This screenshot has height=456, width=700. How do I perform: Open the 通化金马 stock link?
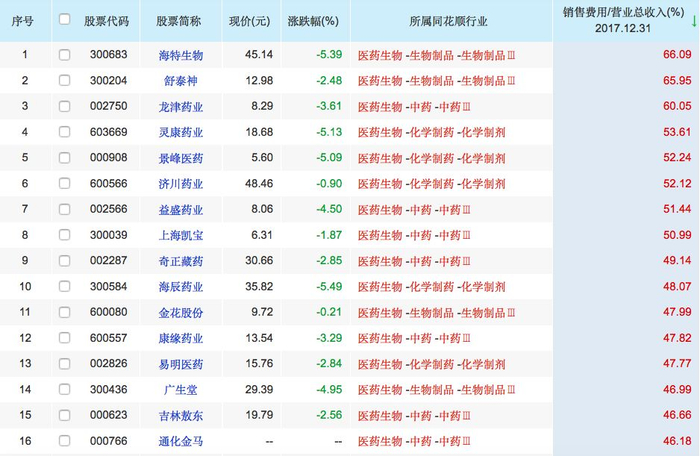pos(181,441)
